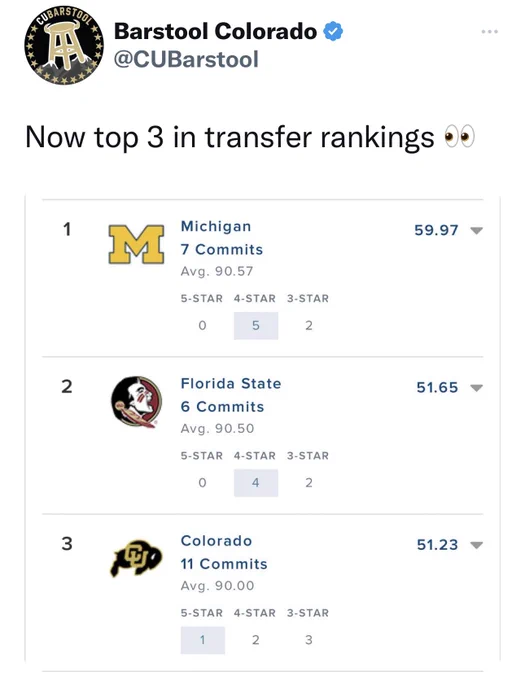Expand Florida State's 51.65 score arrow

[476, 388]
